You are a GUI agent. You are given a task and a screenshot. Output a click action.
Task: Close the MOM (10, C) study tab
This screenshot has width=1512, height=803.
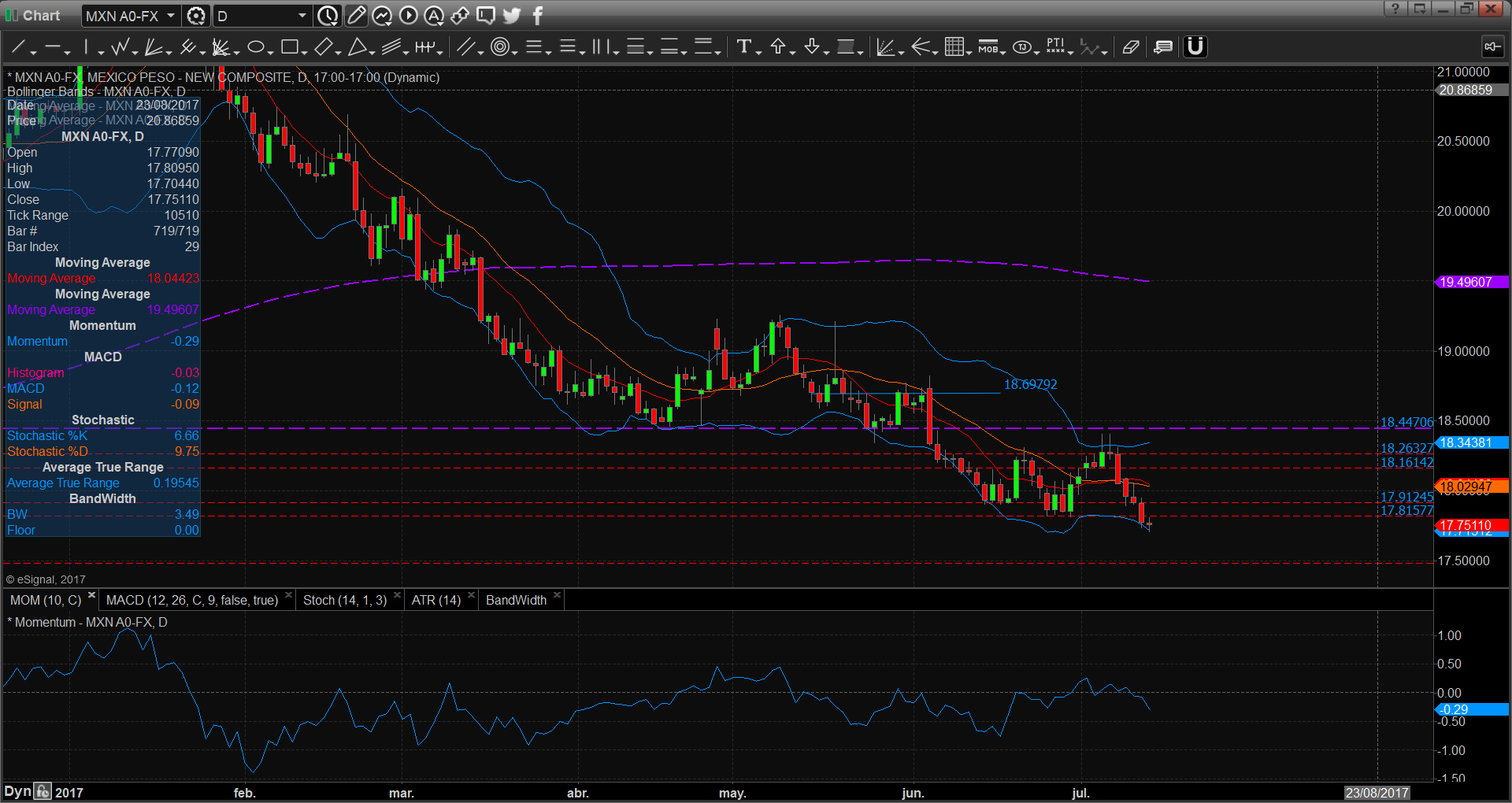click(91, 595)
